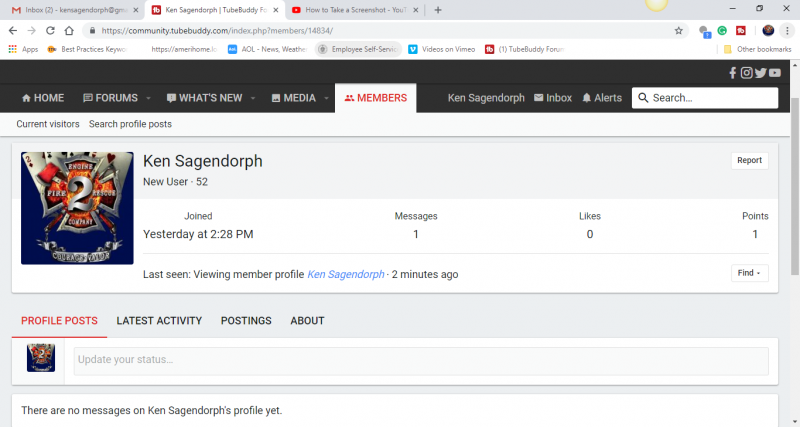
Task: Bookmark this page with the star icon
Action: point(678,30)
